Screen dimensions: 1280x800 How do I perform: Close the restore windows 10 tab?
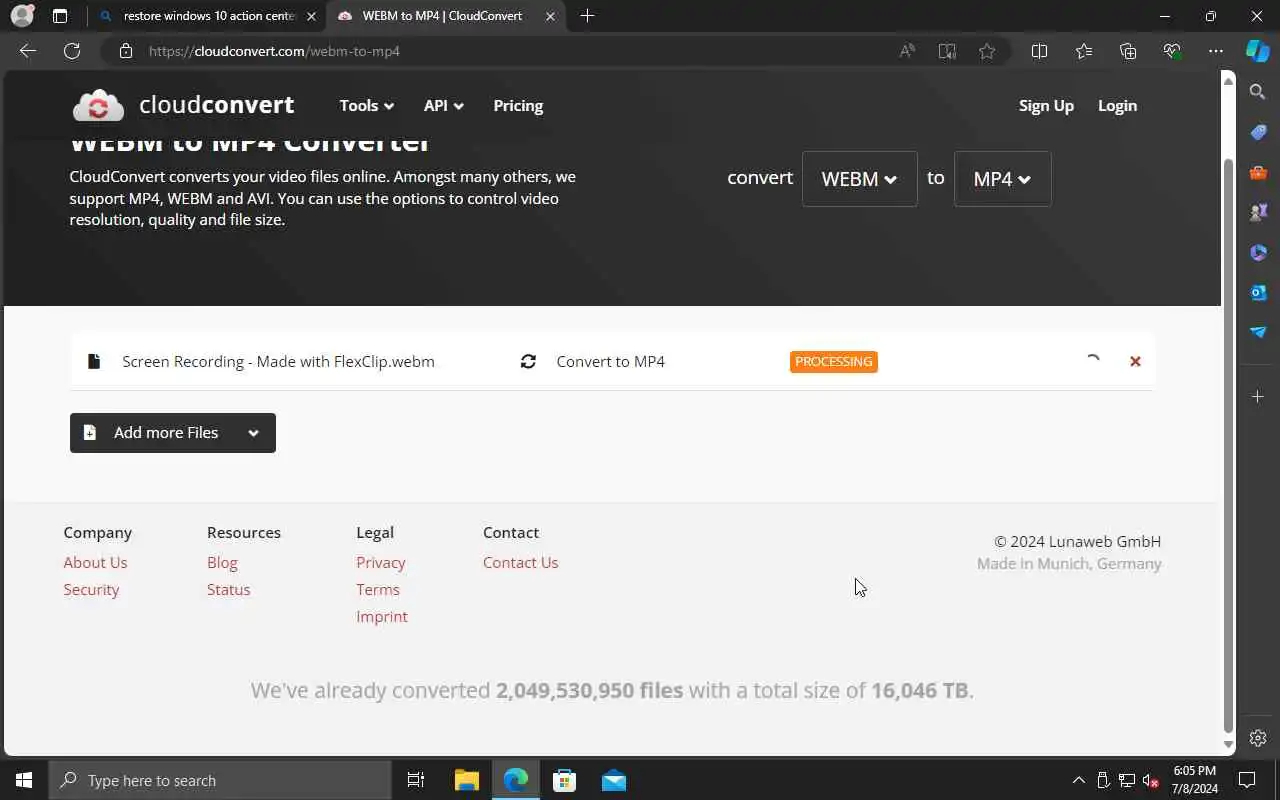[313, 16]
